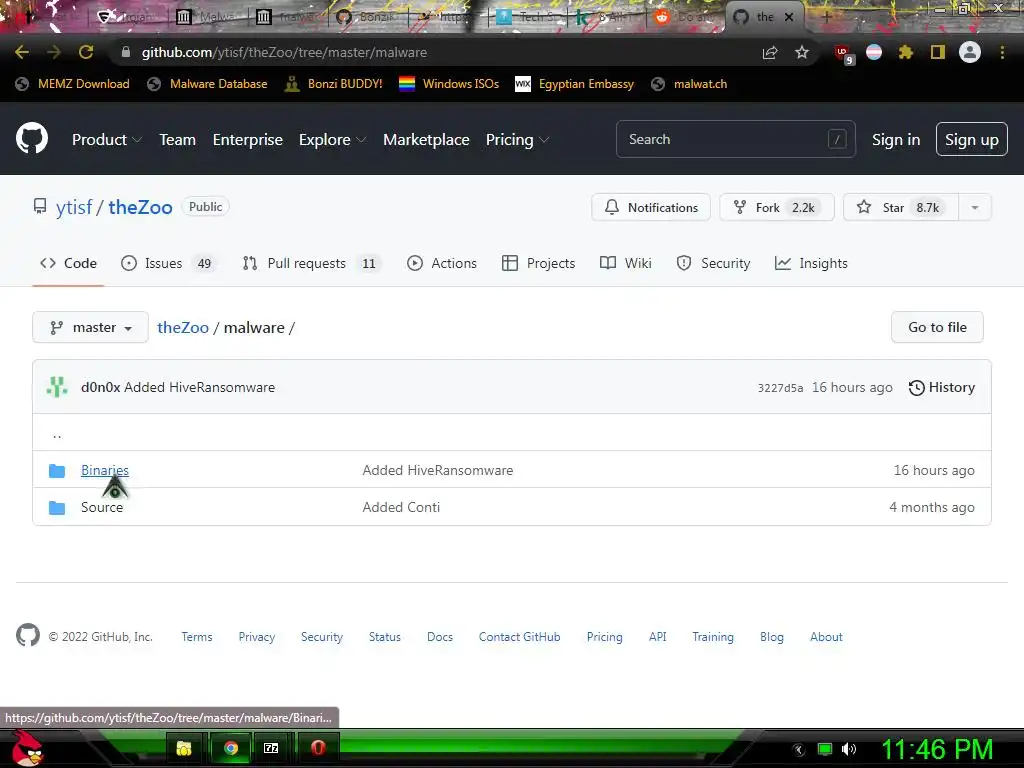Show hidden tray icons arrow
This screenshot has width=1024, height=768.
pyautogui.click(x=798, y=750)
